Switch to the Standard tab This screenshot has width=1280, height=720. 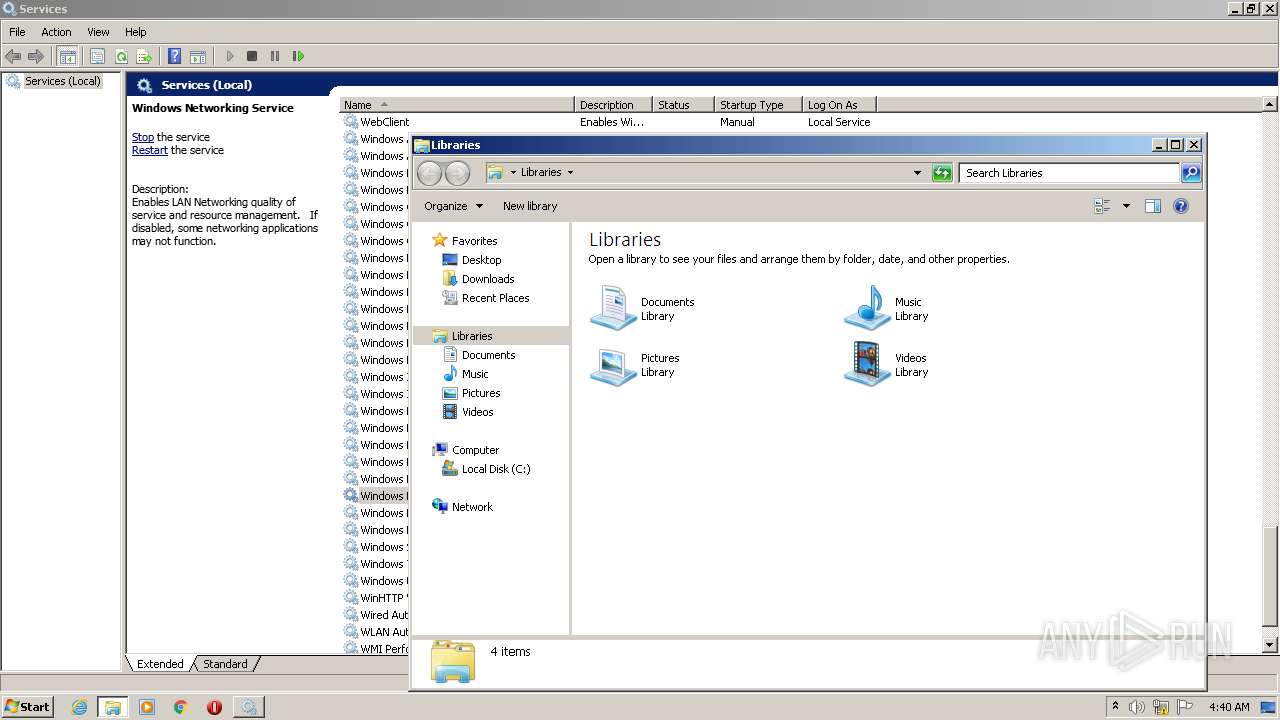click(225, 664)
